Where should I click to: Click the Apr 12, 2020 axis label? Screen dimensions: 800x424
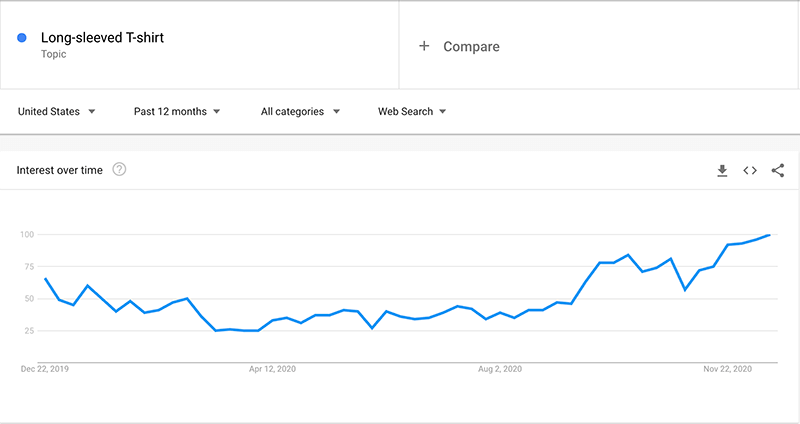coord(272,369)
